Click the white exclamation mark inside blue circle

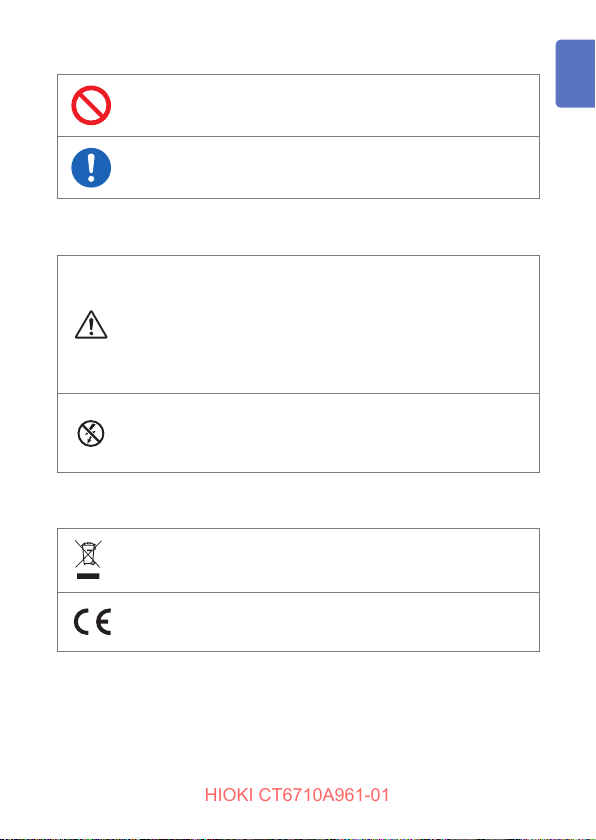click(x=91, y=167)
